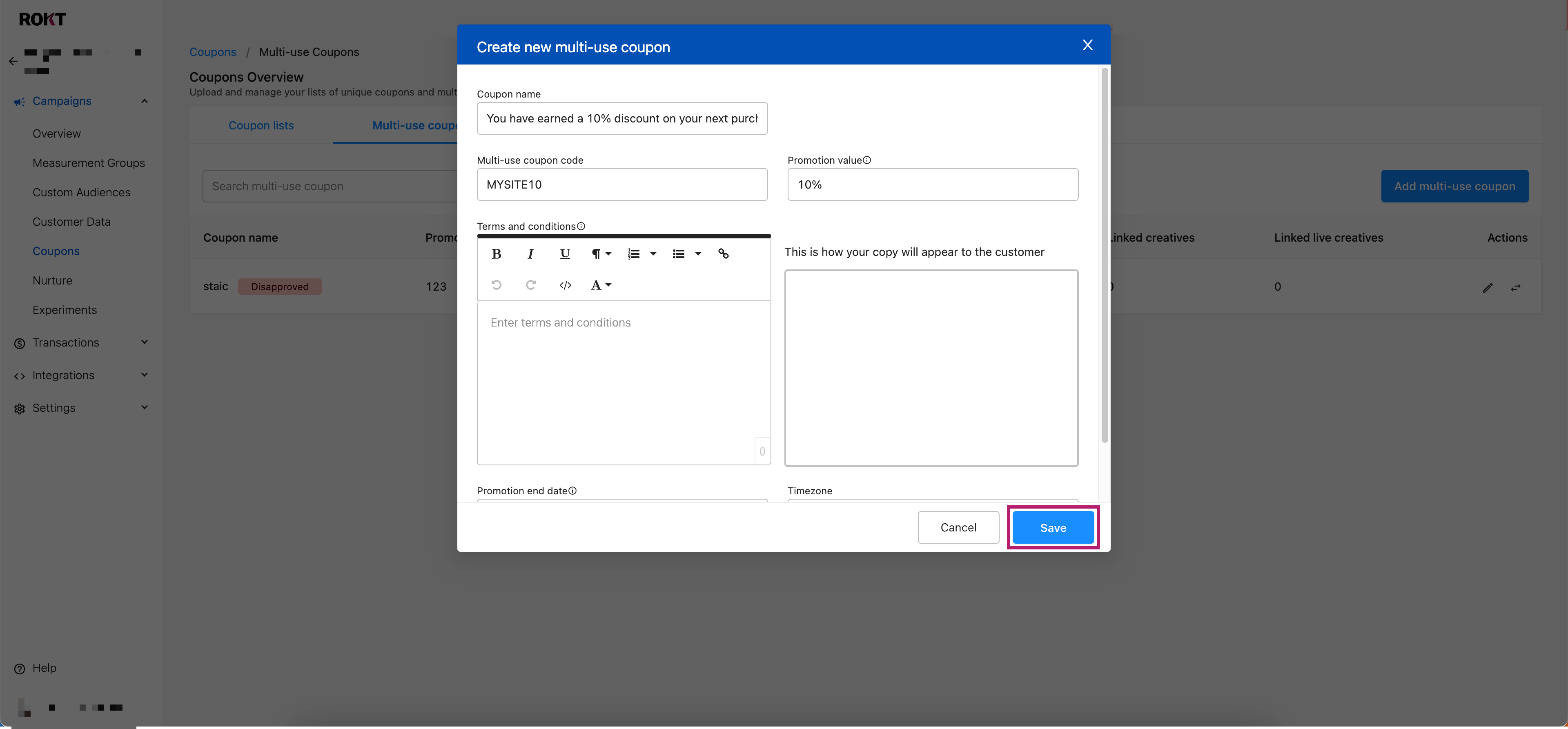Collapse the Campaigns sidebar section
The width and height of the screenshot is (1568, 729).
[x=144, y=101]
